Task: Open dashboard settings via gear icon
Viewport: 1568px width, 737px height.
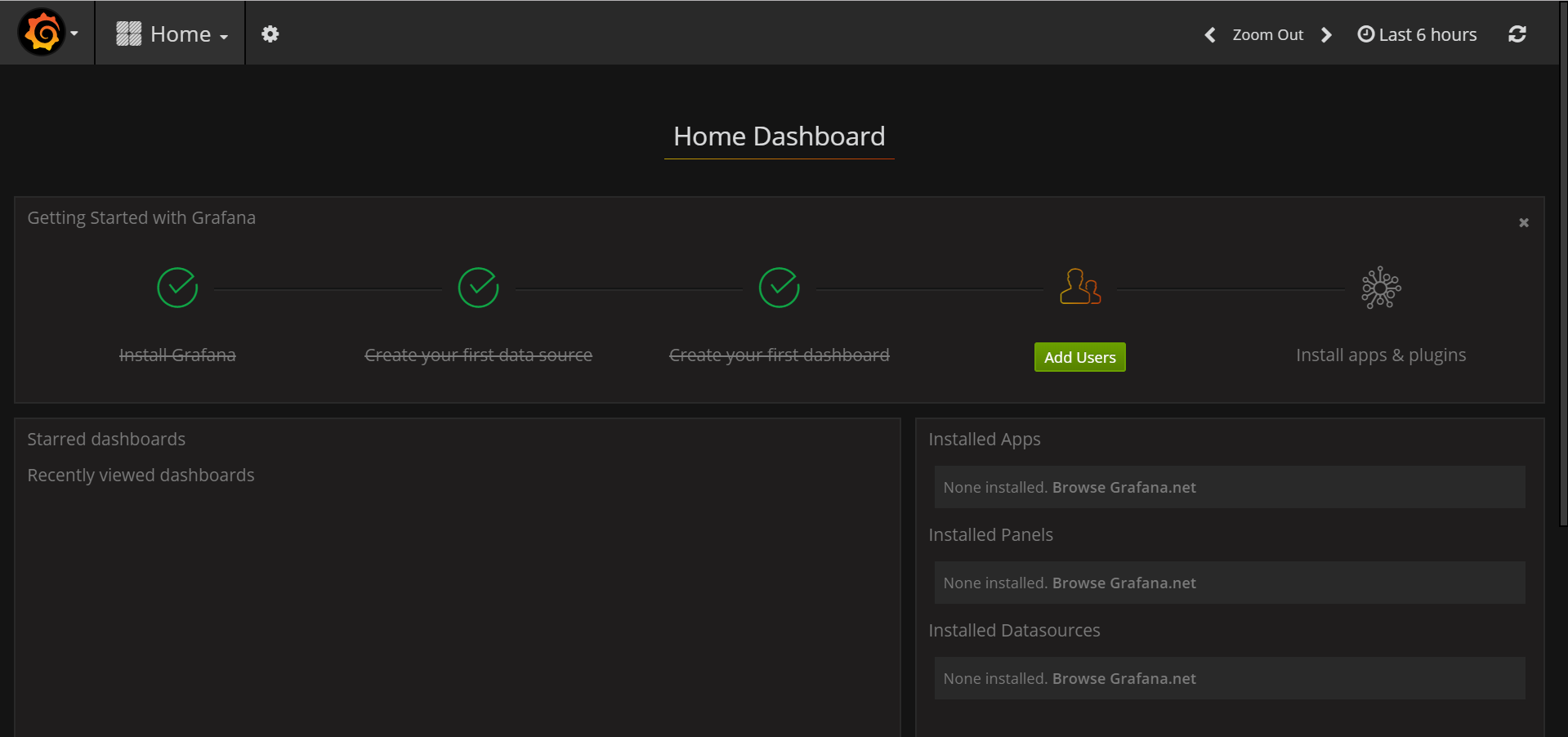Action: click(x=270, y=33)
